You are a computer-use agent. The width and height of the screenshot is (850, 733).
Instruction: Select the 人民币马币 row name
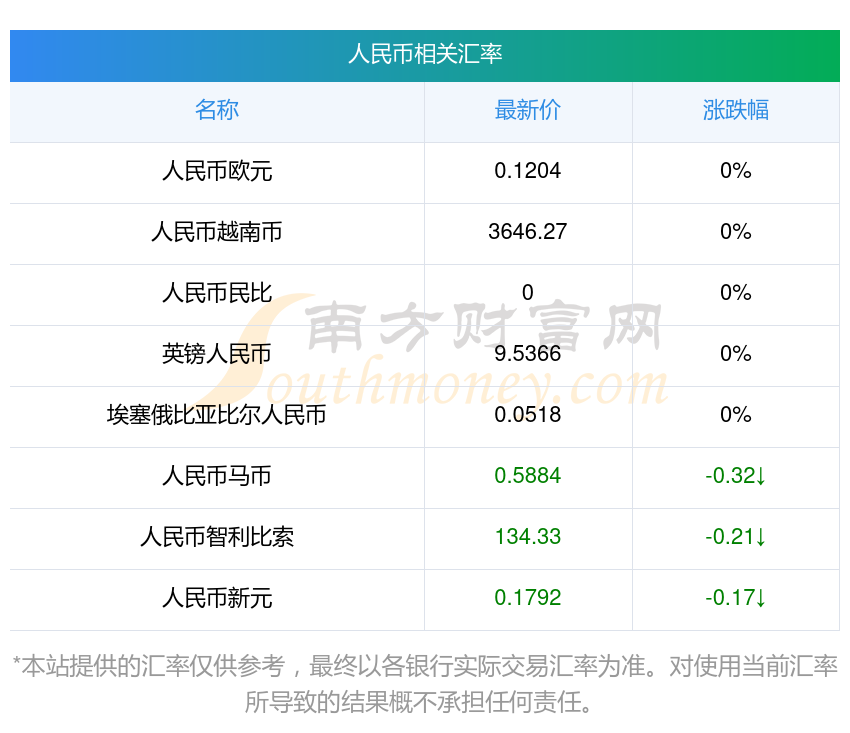(x=217, y=476)
